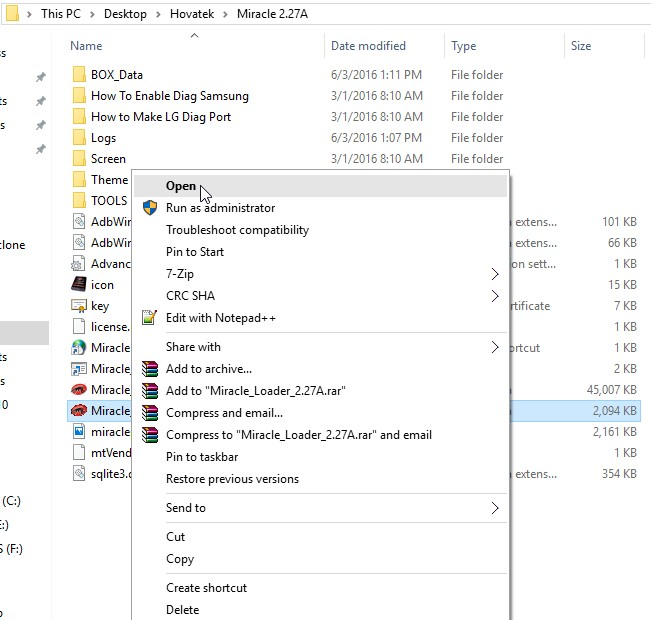Select Troubleshoot compatibility
Viewport: 651px width, 620px height.
pos(320,230)
